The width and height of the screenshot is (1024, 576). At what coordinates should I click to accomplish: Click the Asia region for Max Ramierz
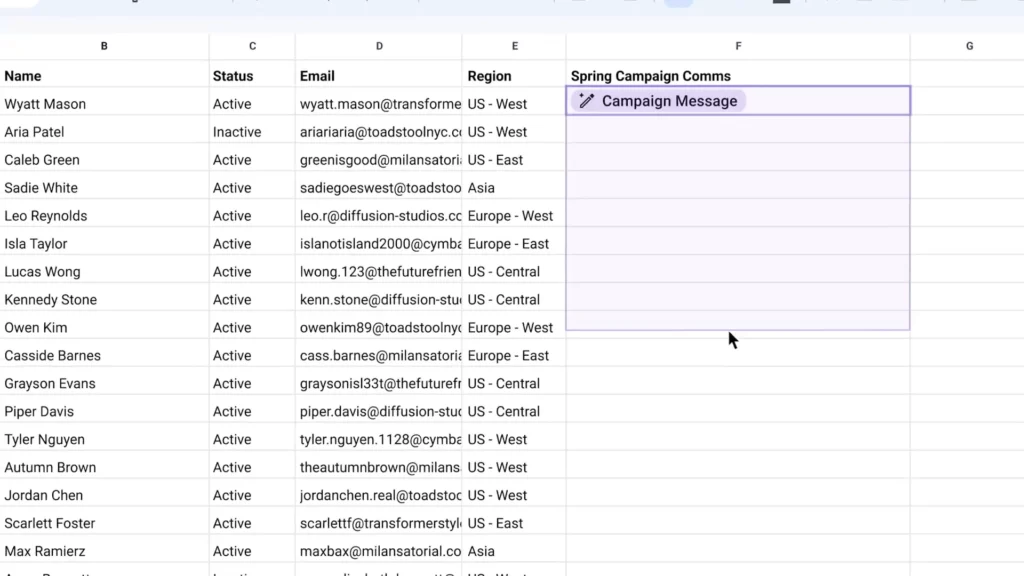click(515, 551)
